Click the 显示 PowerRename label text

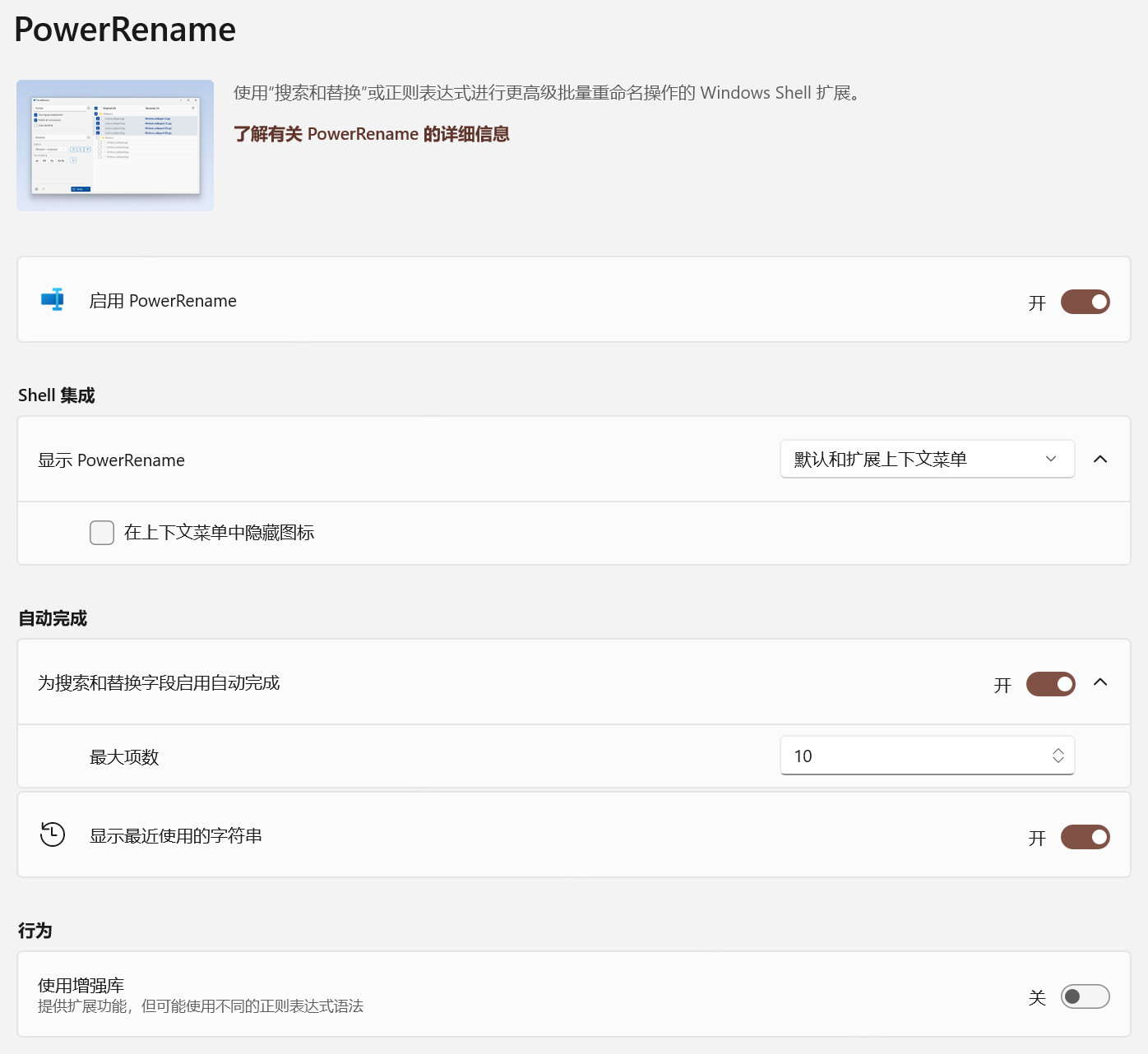pyautogui.click(x=111, y=460)
